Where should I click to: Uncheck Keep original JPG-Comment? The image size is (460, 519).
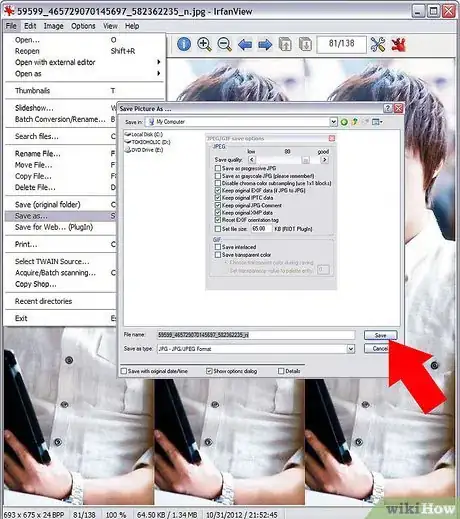218,205
